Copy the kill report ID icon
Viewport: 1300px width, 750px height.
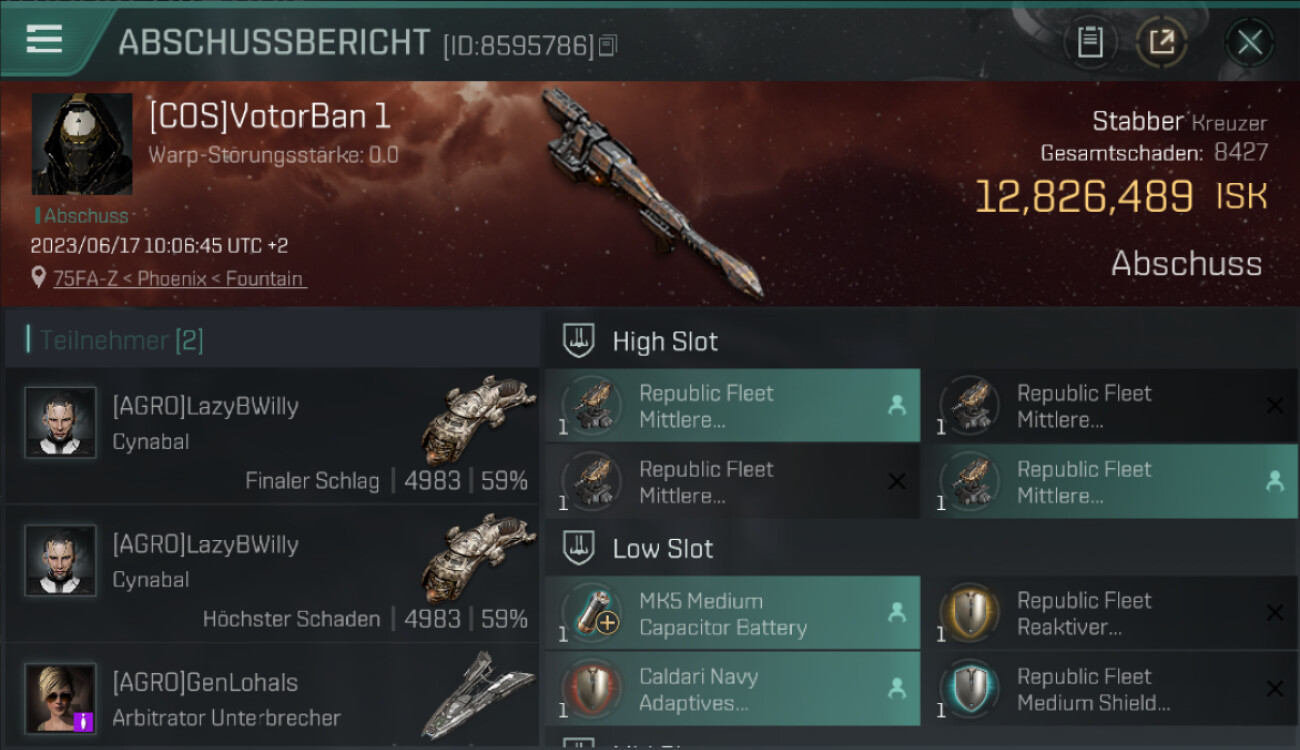point(608,45)
